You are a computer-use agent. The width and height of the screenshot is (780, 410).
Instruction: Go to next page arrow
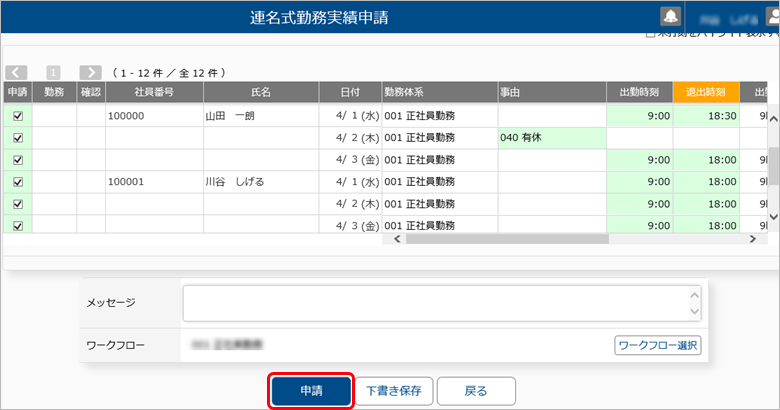91,73
